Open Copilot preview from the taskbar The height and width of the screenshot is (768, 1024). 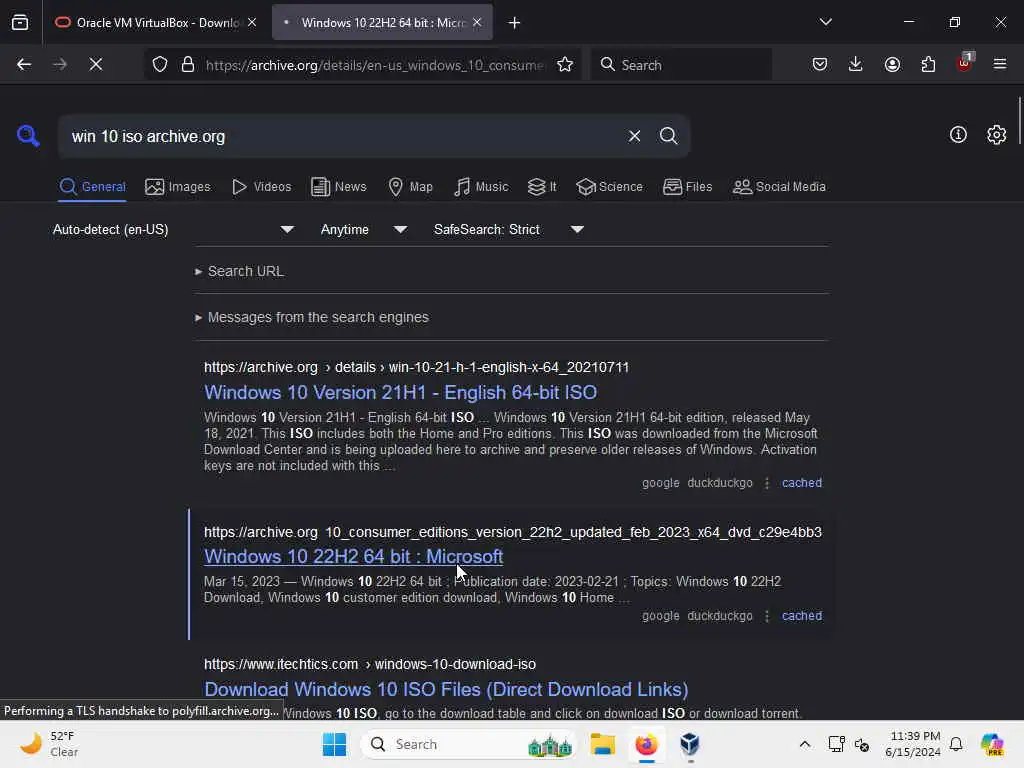pos(992,744)
